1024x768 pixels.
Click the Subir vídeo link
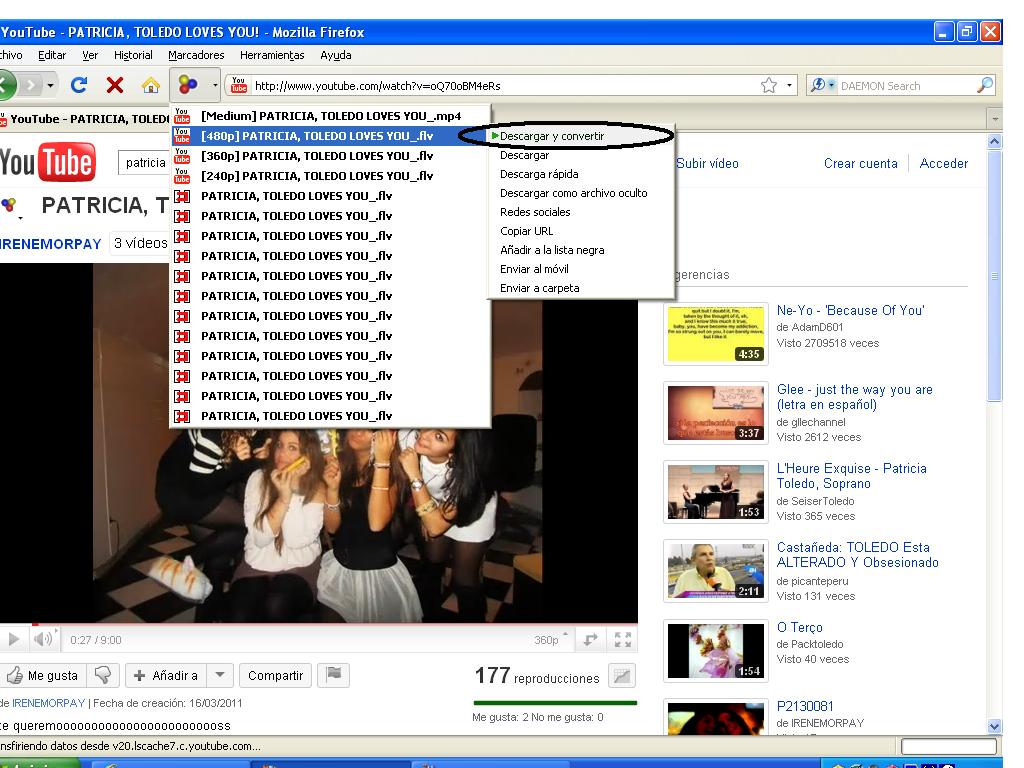(707, 163)
